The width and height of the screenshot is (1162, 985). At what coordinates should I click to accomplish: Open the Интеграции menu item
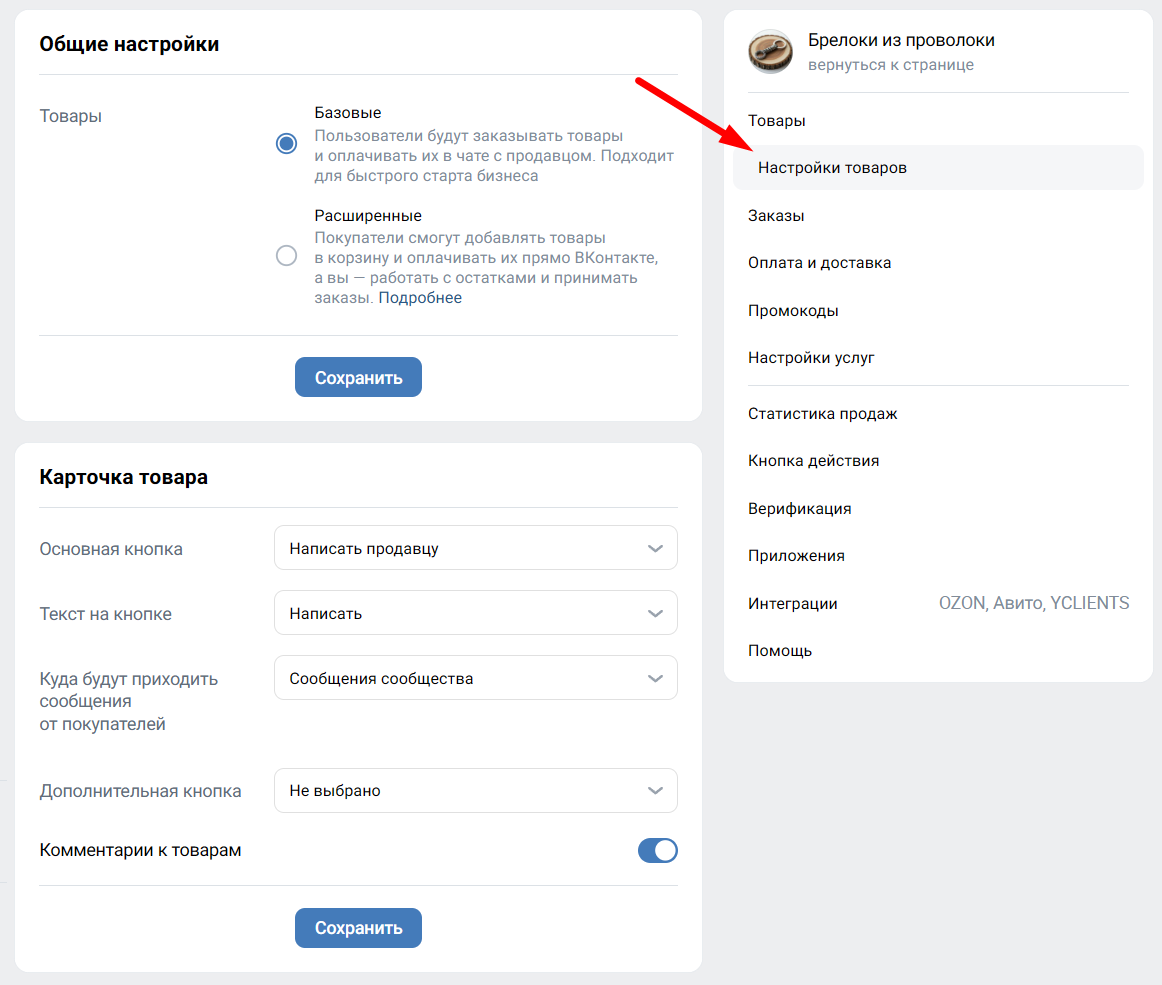point(793,604)
